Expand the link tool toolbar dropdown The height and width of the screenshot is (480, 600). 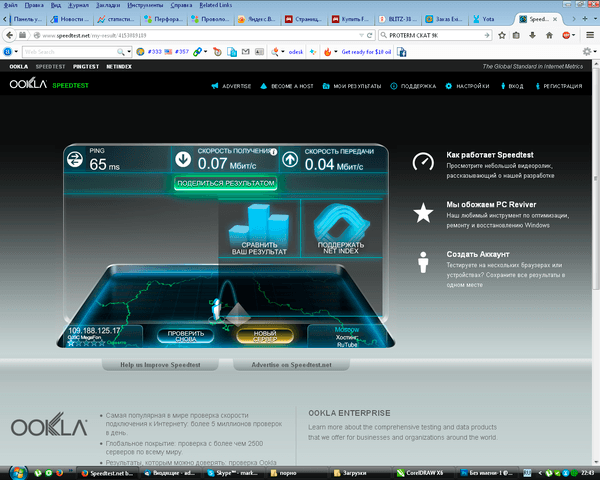[x=205, y=52]
